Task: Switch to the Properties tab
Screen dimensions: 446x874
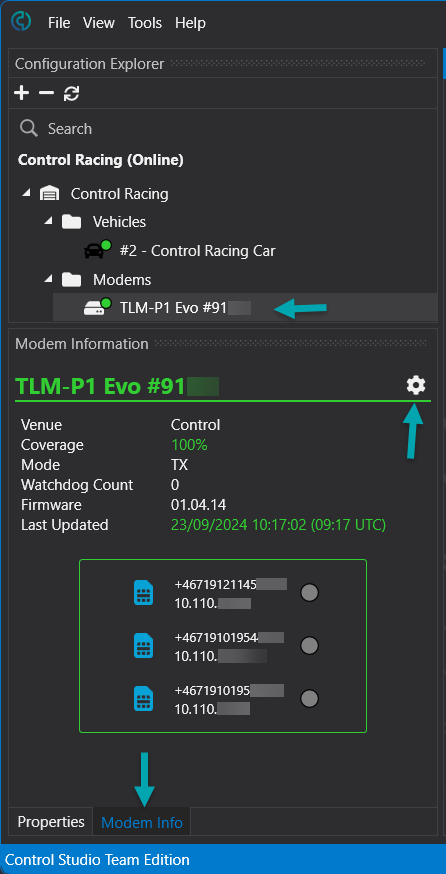Action: point(51,822)
